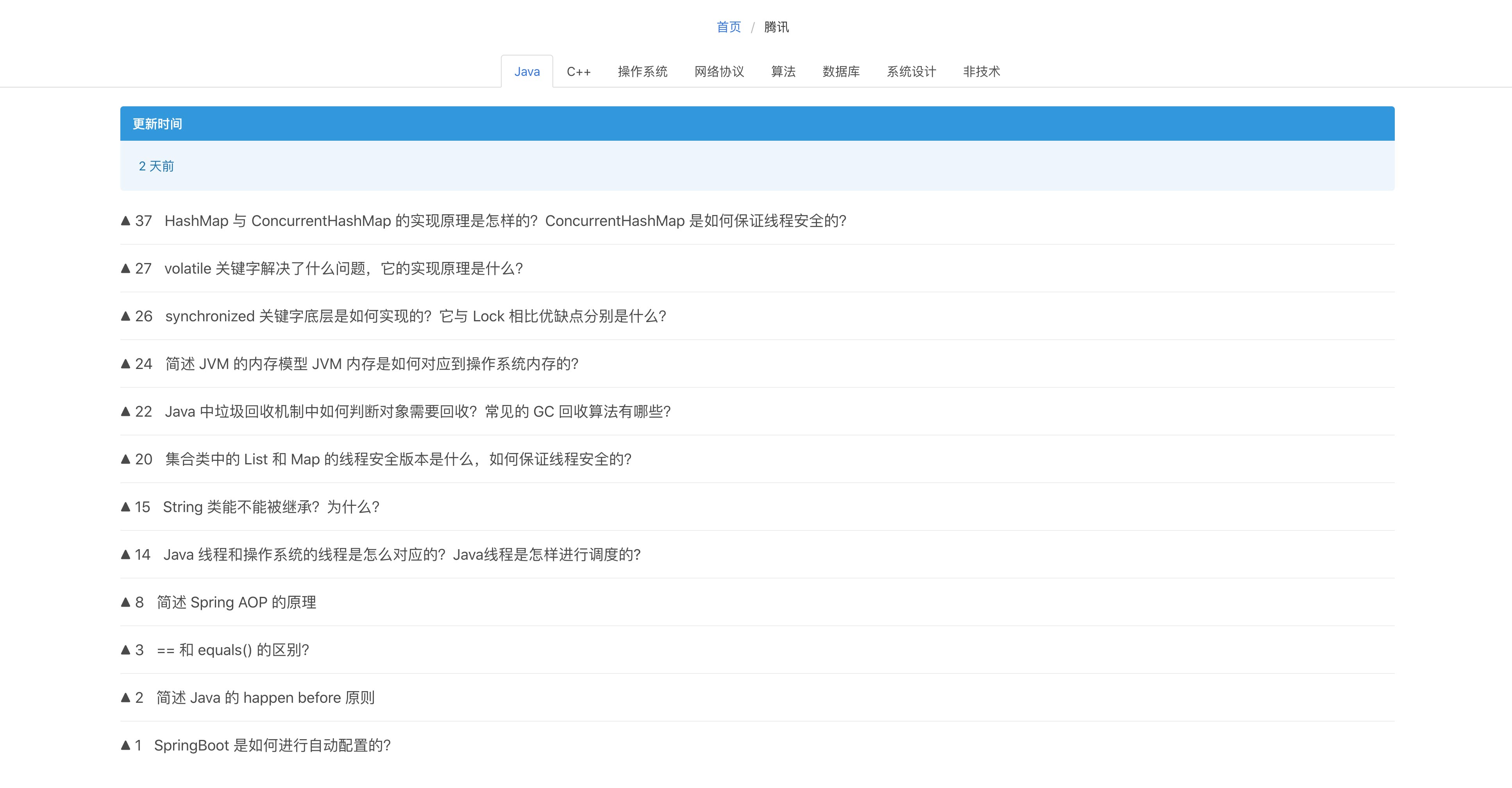
Task: Upvote the synchronized keyword question
Action: click(x=125, y=316)
